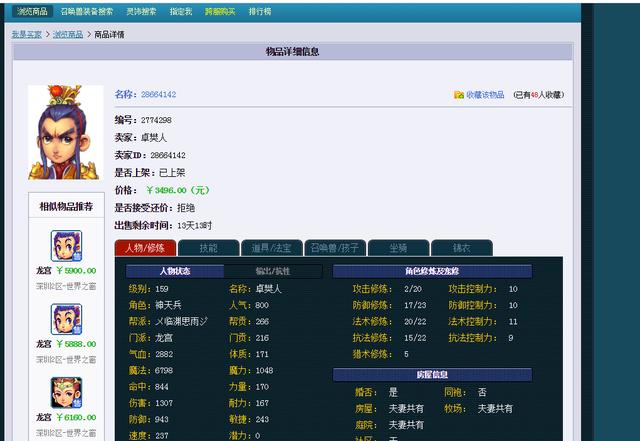This screenshot has width=640, height=441.
Task: Select the 人物/修炼 tab
Action: point(145,248)
